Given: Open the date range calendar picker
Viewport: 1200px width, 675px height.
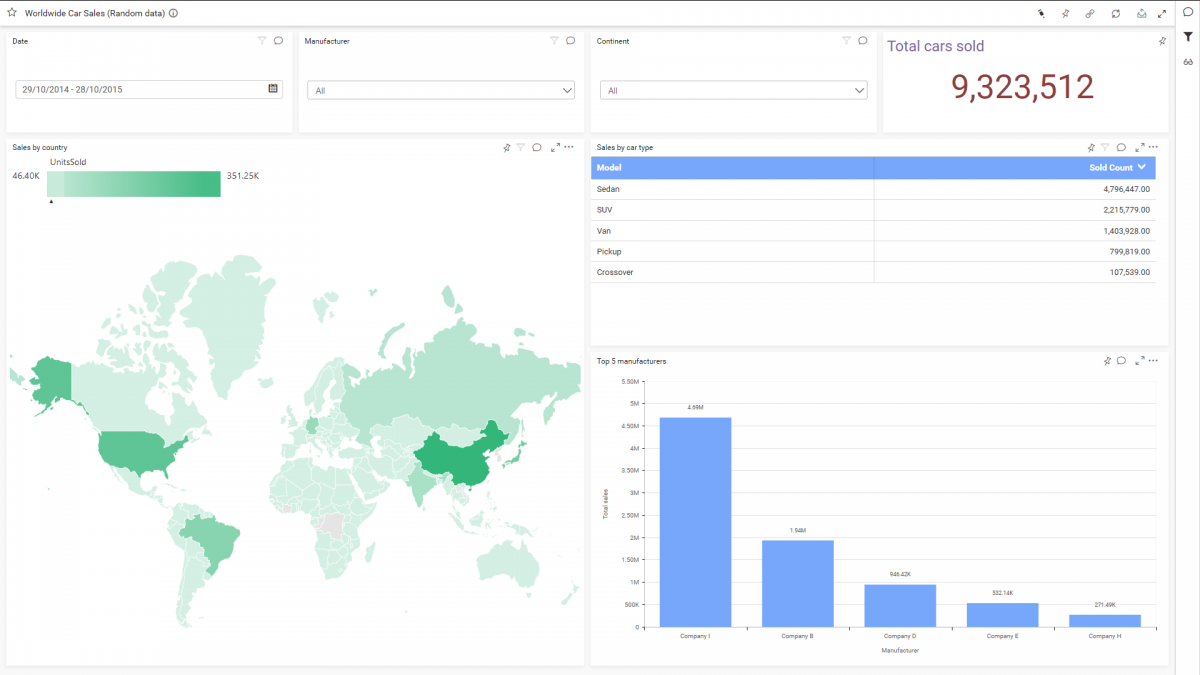Looking at the screenshot, I should [x=272, y=89].
